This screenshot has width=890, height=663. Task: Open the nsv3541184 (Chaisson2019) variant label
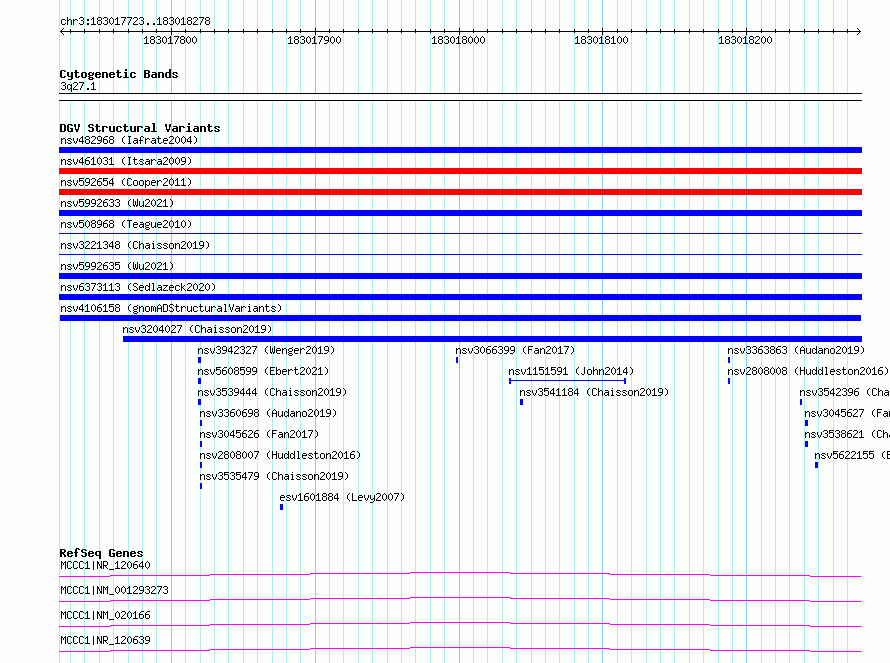(594, 392)
